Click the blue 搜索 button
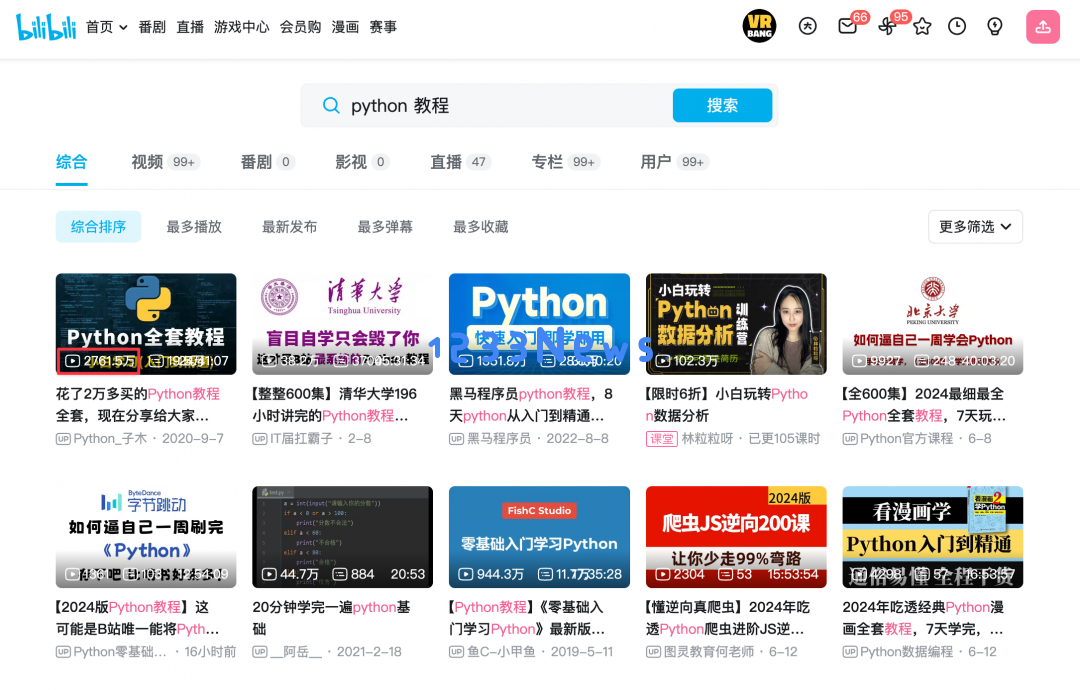 click(x=723, y=105)
